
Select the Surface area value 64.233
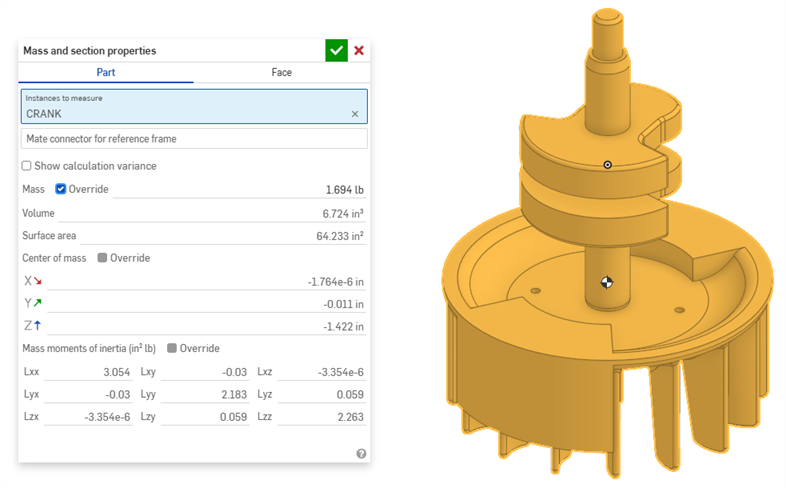coord(339,236)
